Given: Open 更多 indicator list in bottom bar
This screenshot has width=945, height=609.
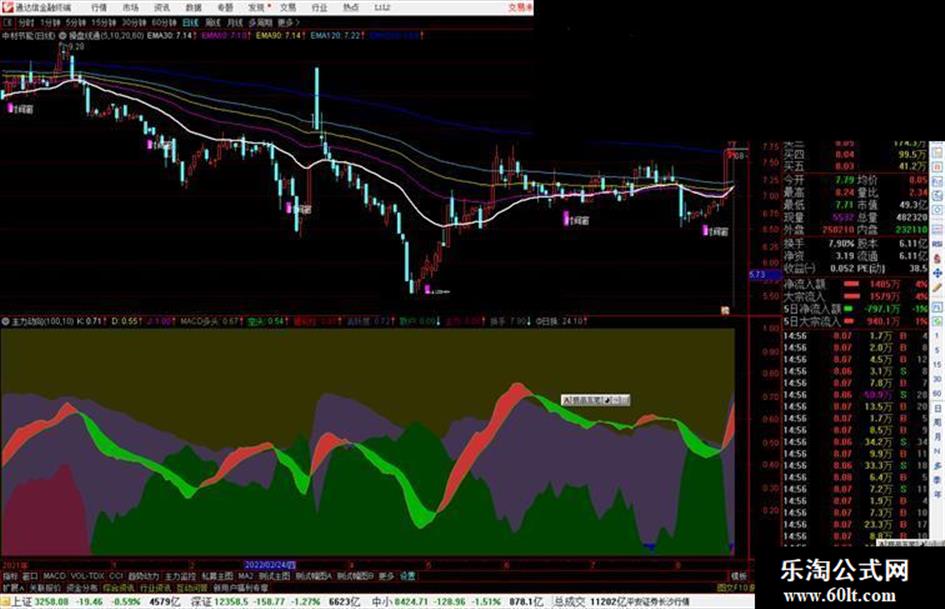Looking at the screenshot, I should (386, 576).
